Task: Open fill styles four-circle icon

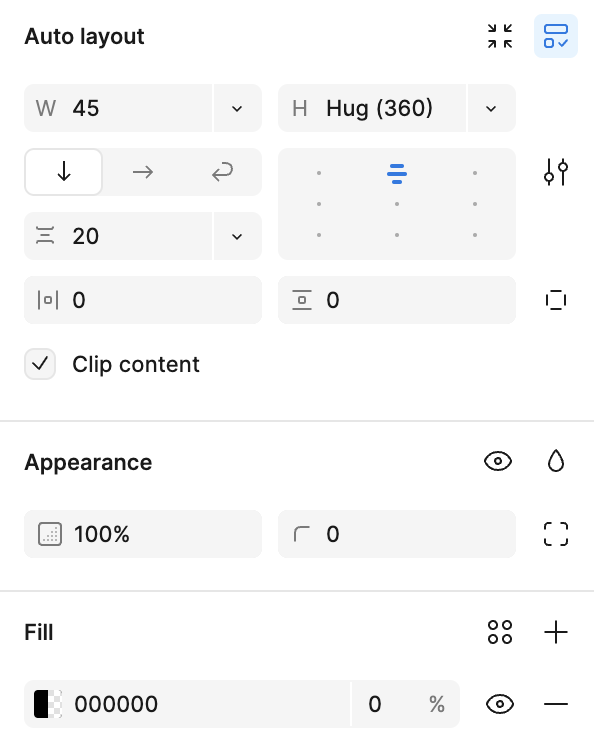Action: [x=500, y=632]
